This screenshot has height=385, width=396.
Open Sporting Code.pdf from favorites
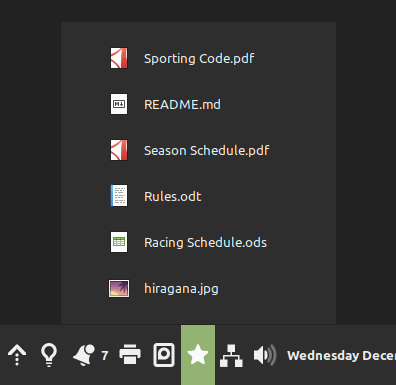(198, 58)
